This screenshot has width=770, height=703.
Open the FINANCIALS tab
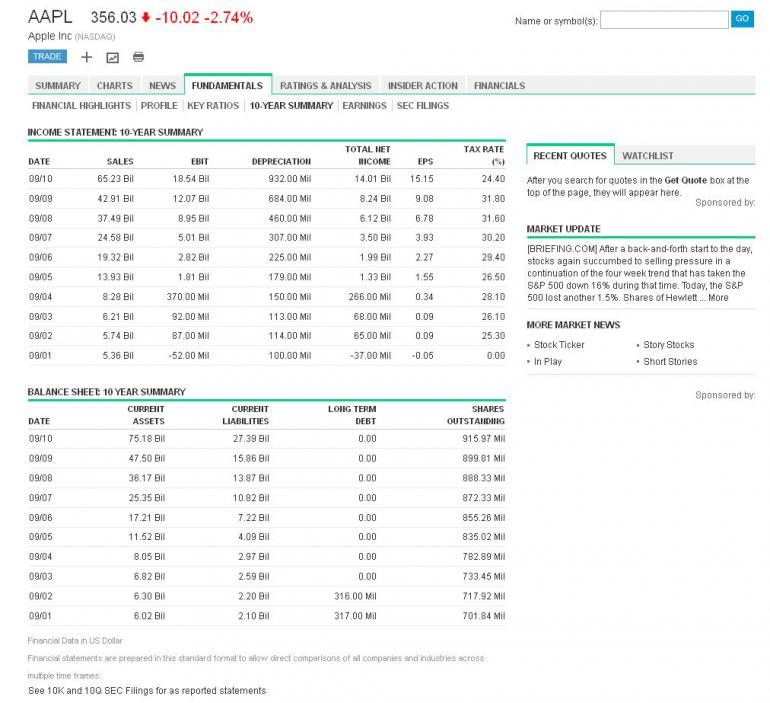pyautogui.click(x=499, y=85)
